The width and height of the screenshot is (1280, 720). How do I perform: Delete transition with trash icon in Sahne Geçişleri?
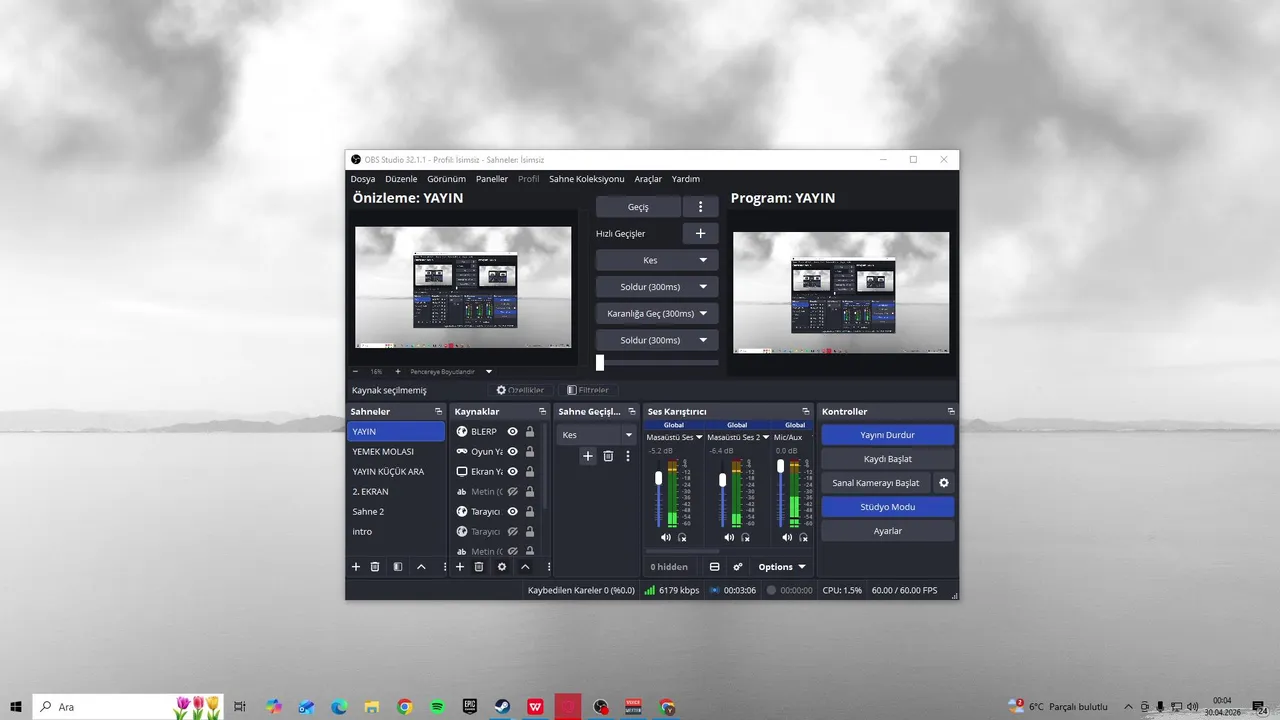608,456
